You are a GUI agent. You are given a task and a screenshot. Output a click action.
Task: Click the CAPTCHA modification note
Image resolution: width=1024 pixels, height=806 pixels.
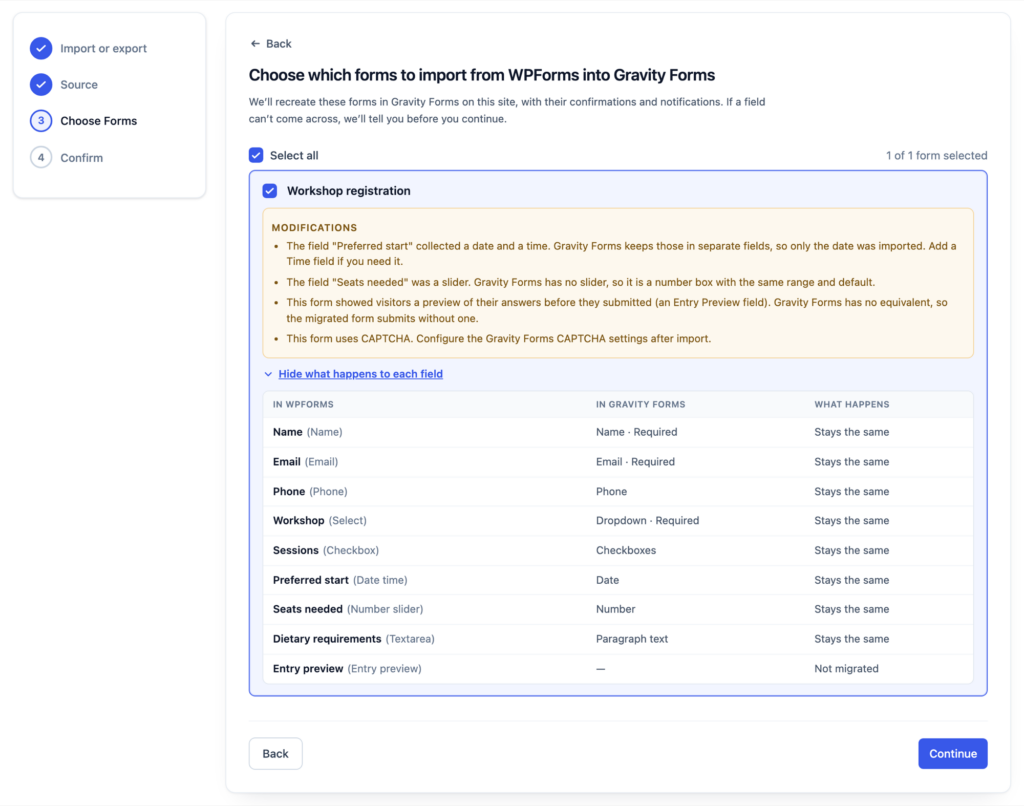[x=498, y=339]
